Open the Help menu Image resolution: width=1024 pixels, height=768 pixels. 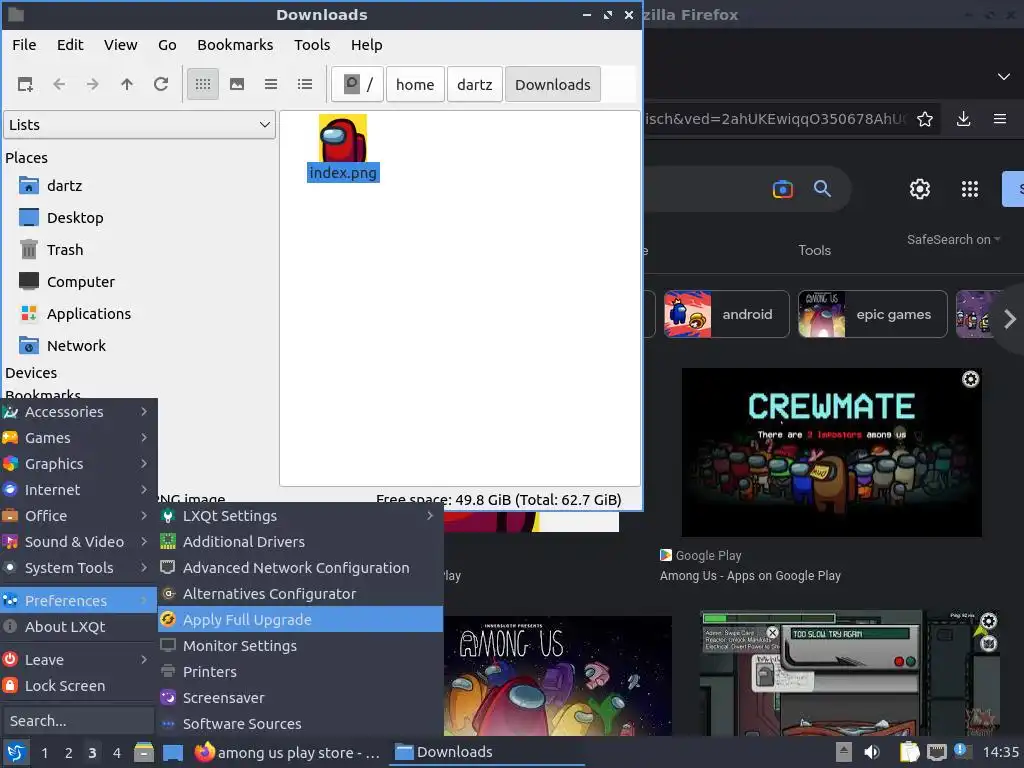click(366, 45)
